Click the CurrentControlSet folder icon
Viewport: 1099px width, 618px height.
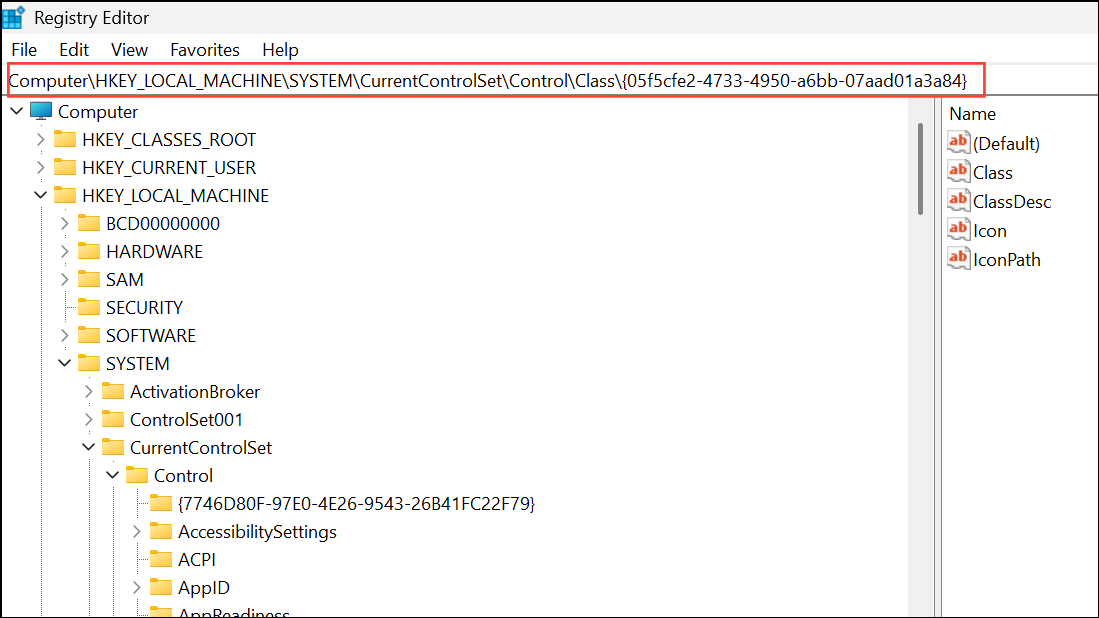tap(113, 447)
